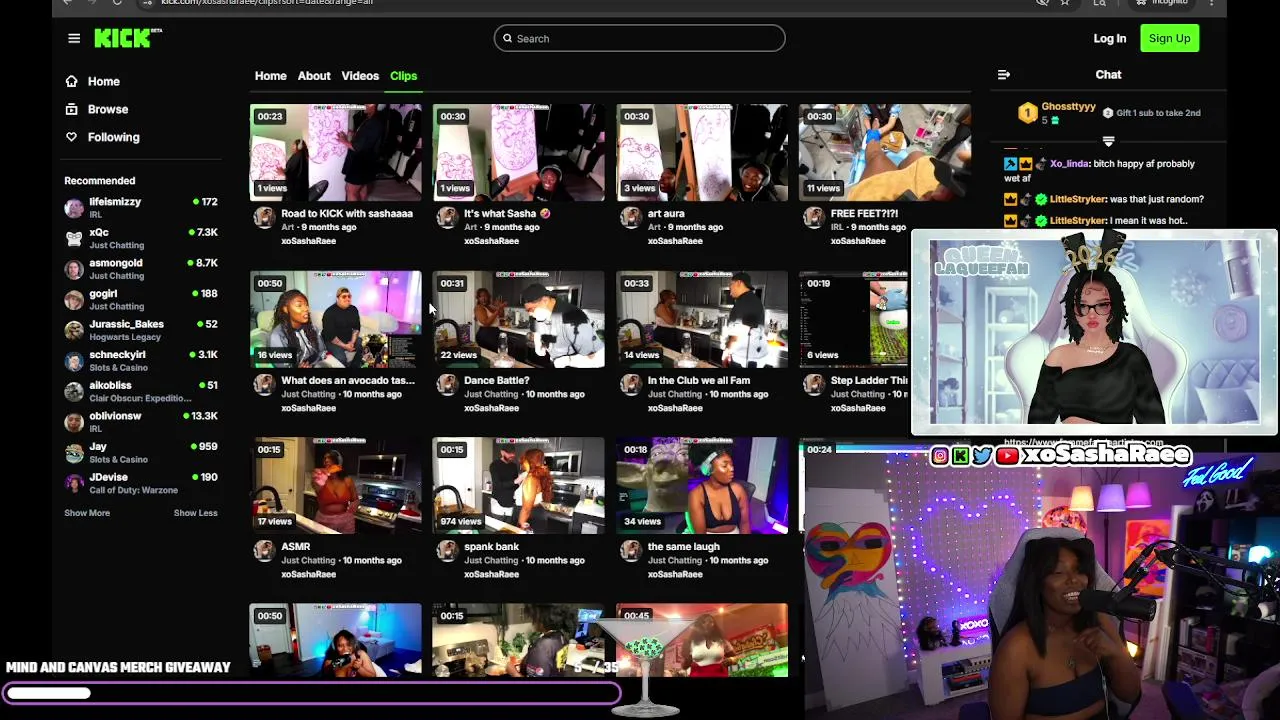
Task: Click oblivionsw's avatar in Recommended
Action: 74,422
